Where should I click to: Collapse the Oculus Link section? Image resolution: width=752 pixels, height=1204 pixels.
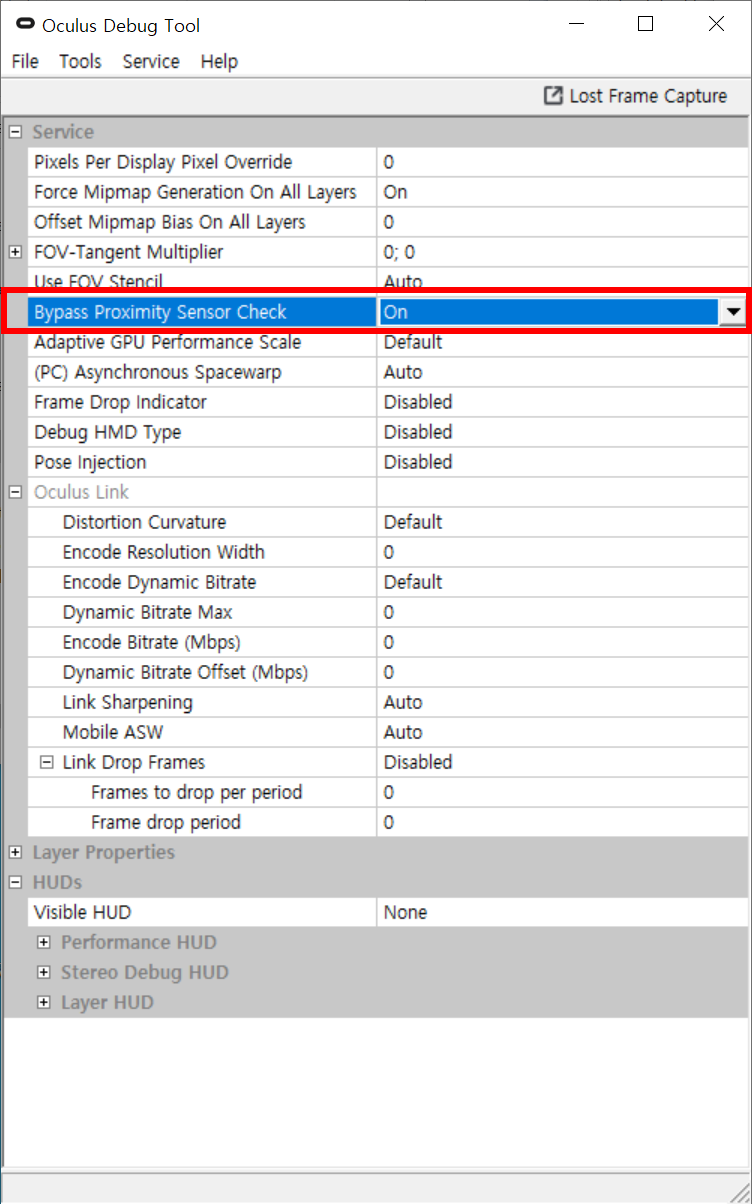pyautogui.click(x=15, y=492)
